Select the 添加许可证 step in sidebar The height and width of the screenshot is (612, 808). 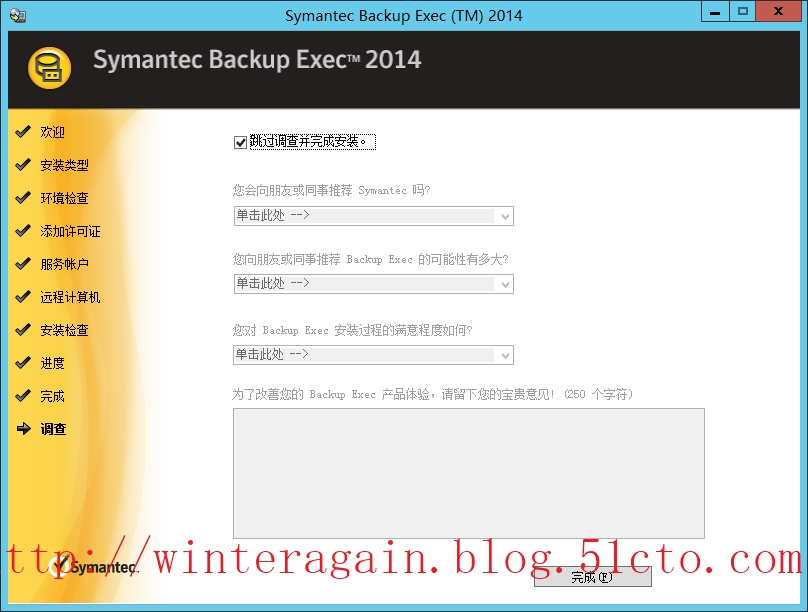[x=71, y=231]
